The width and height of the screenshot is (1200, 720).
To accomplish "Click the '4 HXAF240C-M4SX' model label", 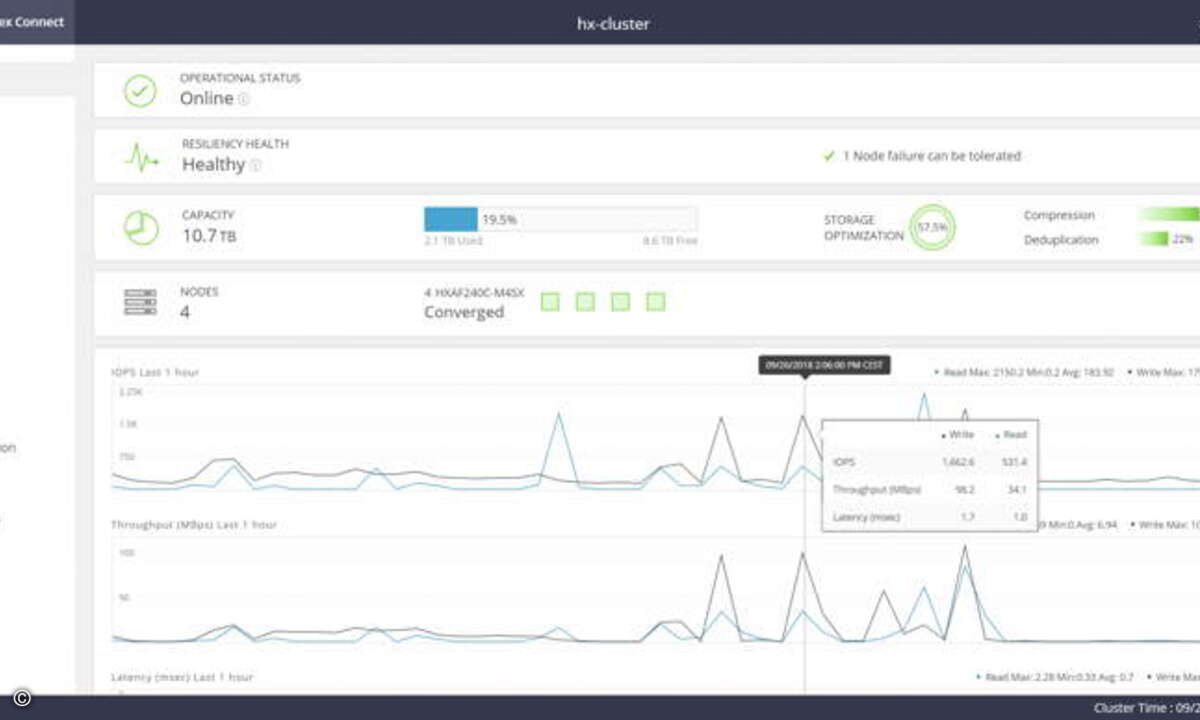I will coord(472,293).
